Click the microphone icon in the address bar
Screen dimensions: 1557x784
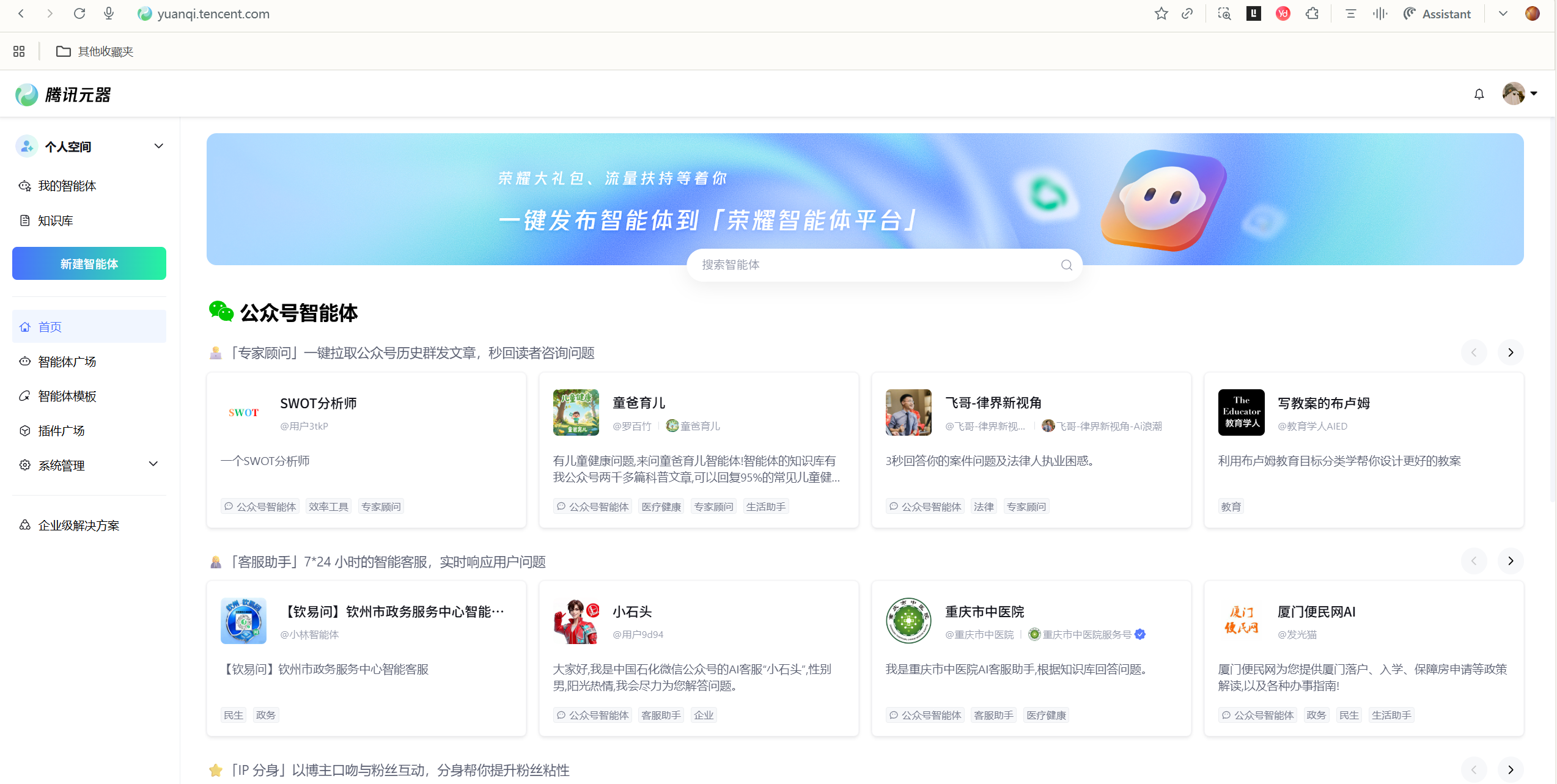point(108,13)
